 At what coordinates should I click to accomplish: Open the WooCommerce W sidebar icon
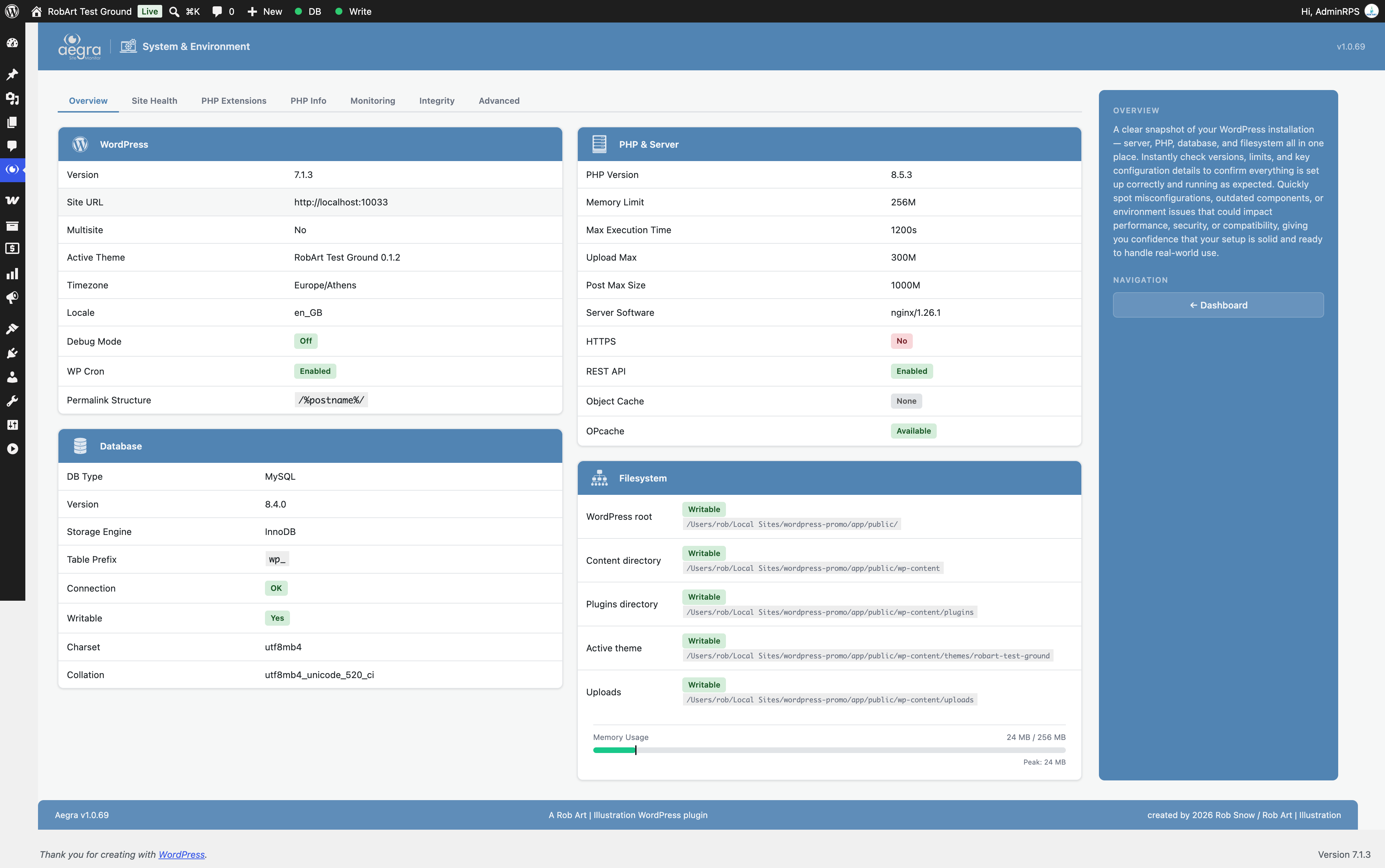tap(12, 200)
